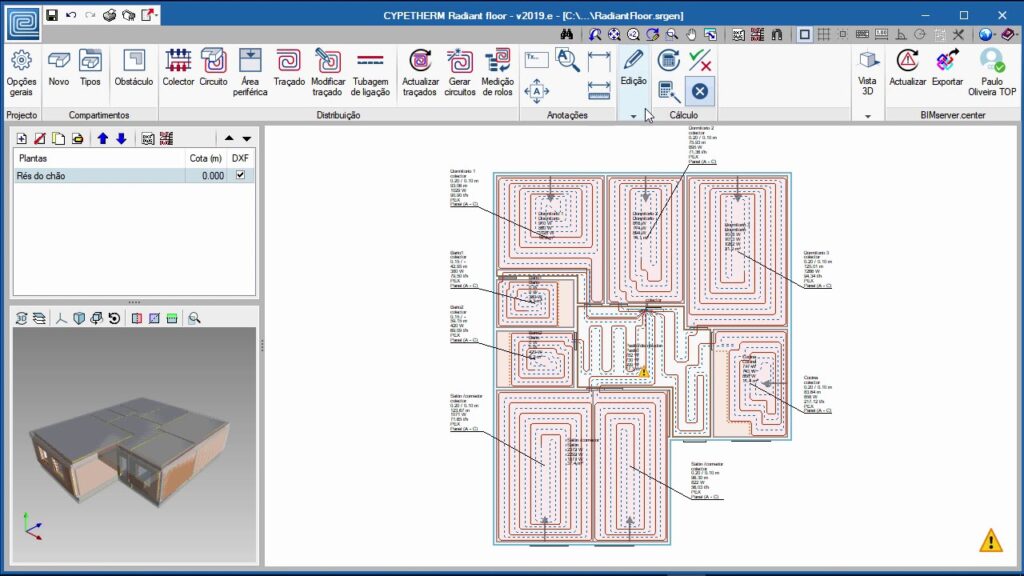Activate the Traçado tool
This screenshot has height=576, width=1024.
(x=289, y=69)
